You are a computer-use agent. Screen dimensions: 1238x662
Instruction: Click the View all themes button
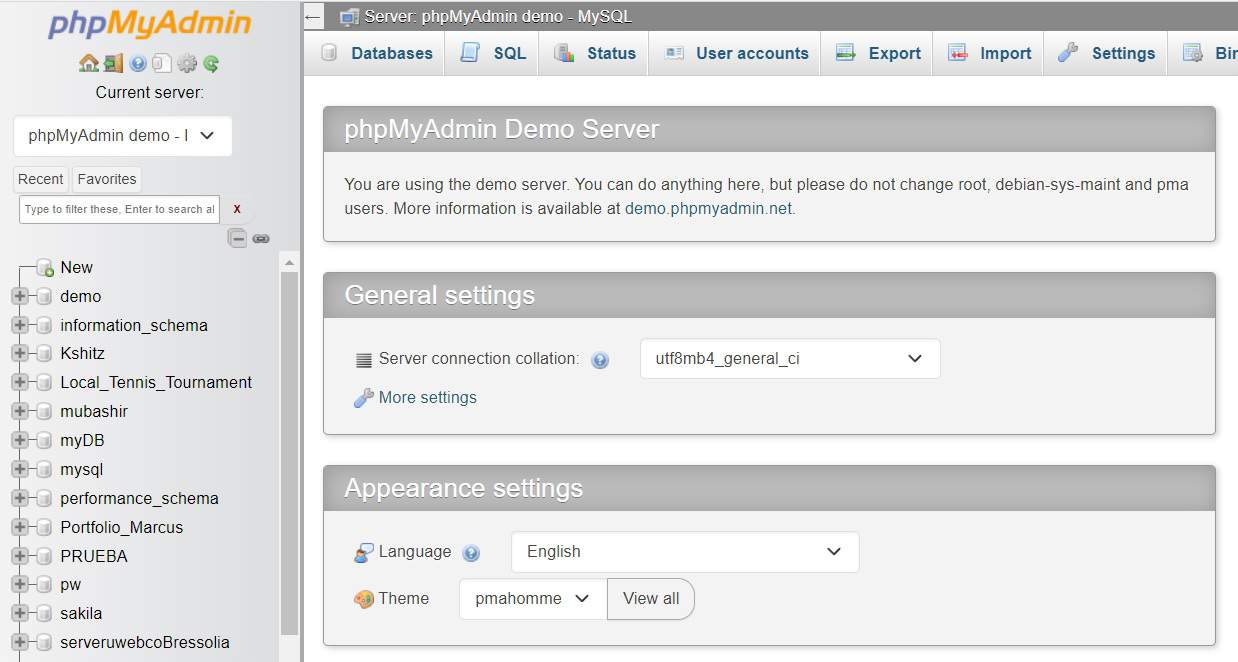650,599
